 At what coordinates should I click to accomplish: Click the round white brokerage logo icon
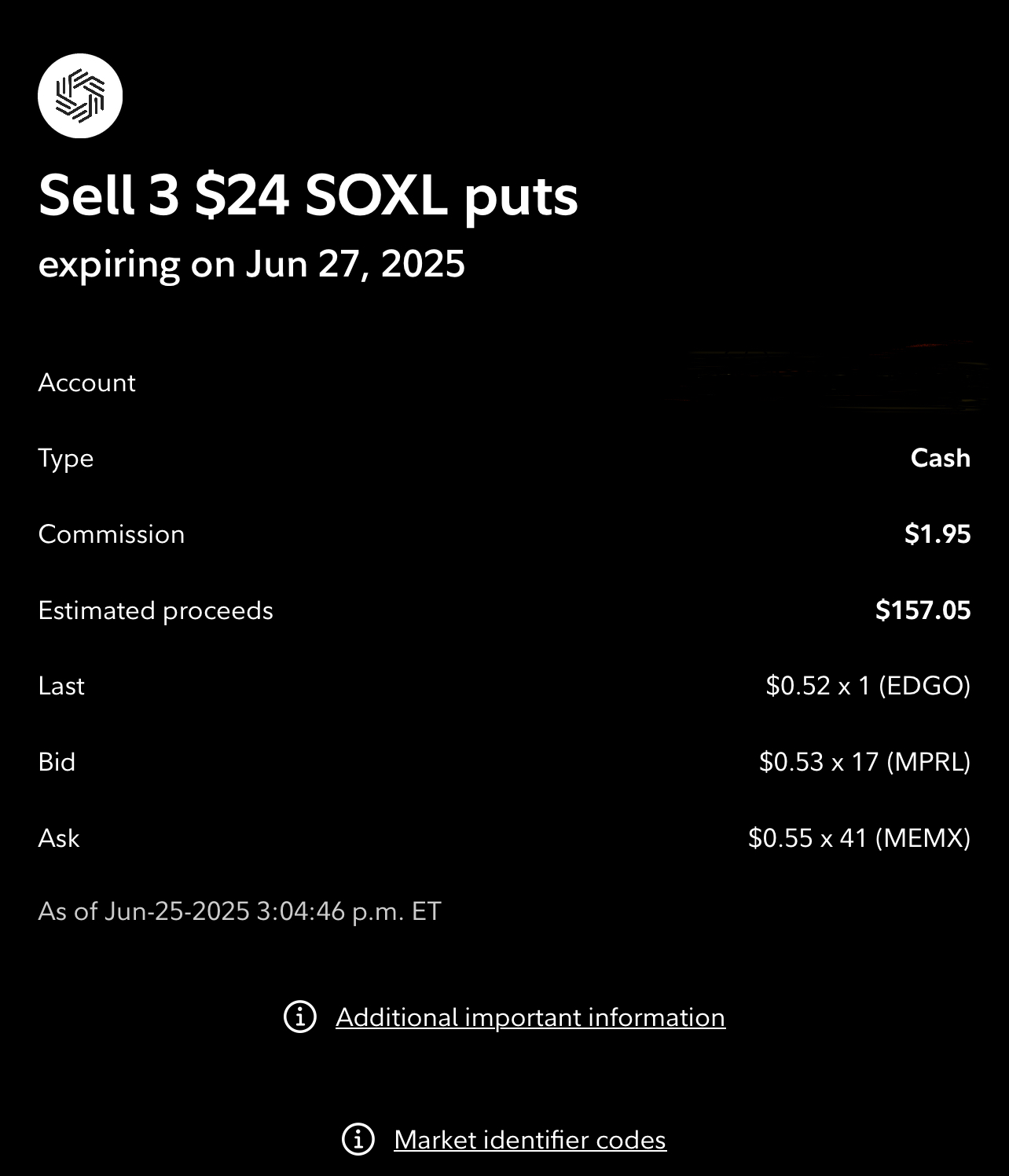tap(80, 96)
